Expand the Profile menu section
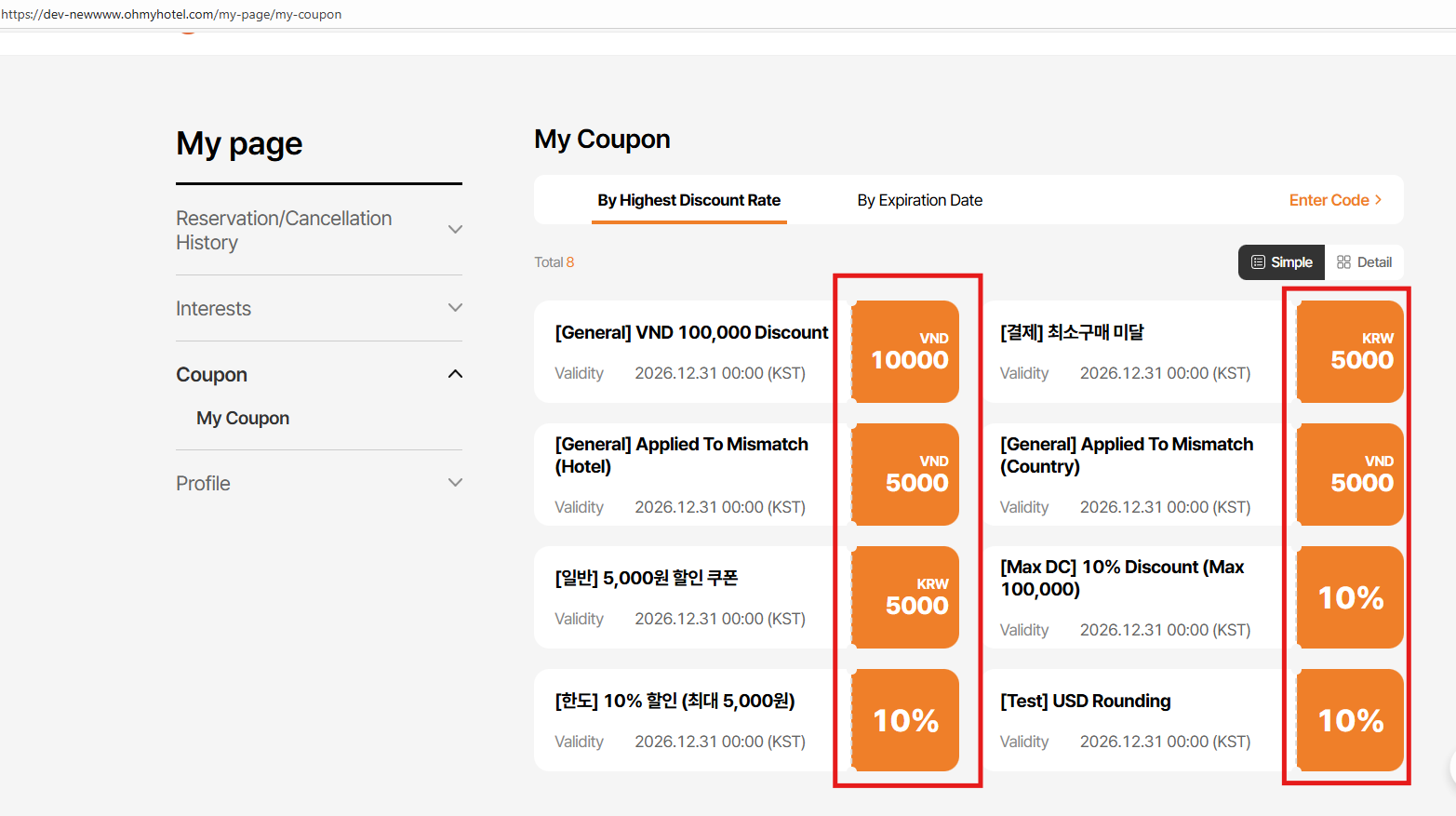This screenshot has width=1456, height=816. click(455, 483)
